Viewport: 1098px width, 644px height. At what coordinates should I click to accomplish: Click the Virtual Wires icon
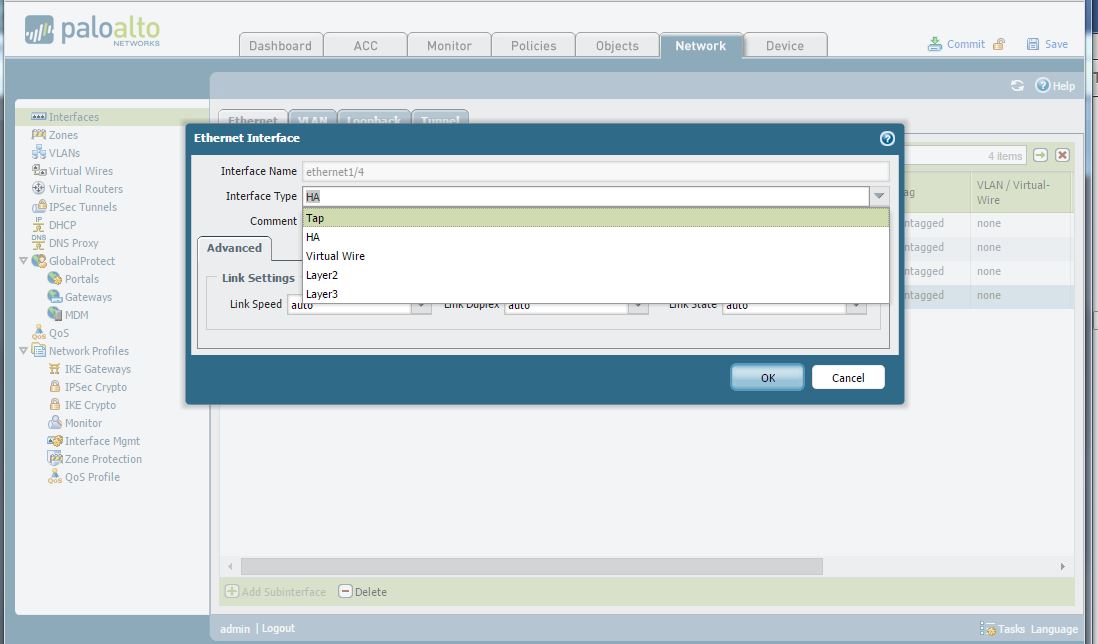pyautogui.click(x=39, y=170)
